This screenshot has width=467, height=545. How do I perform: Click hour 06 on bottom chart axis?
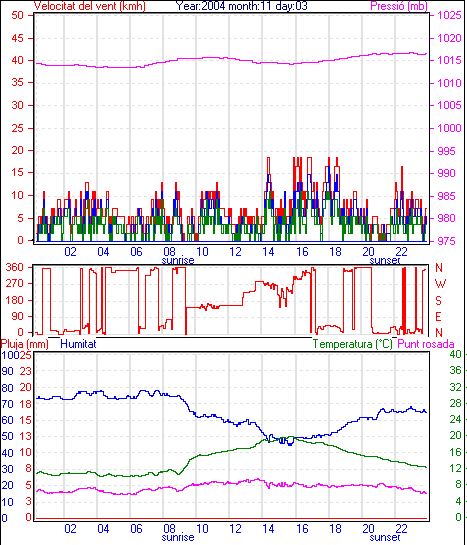(136, 529)
